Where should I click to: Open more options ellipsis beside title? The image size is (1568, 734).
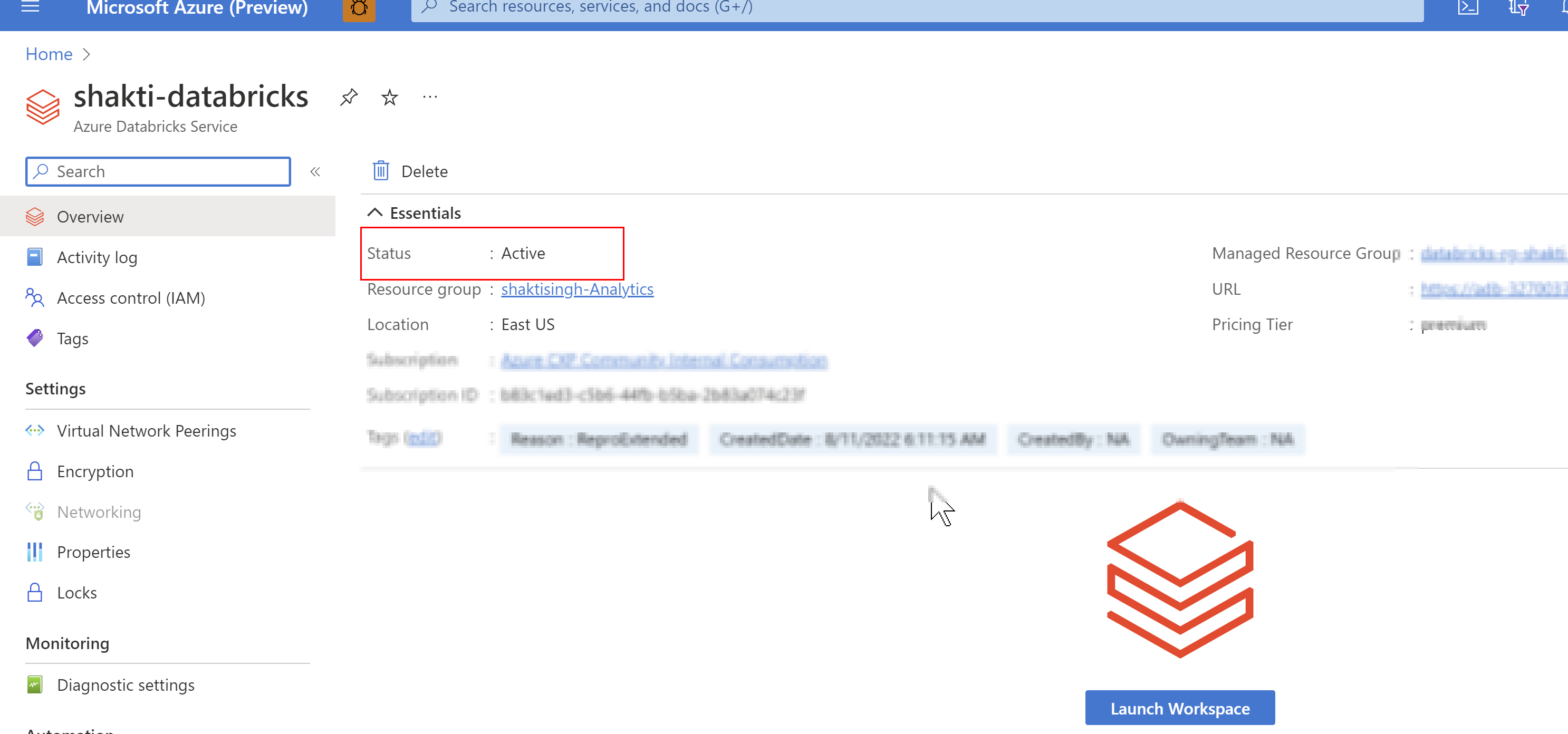pyautogui.click(x=430, y=97)
